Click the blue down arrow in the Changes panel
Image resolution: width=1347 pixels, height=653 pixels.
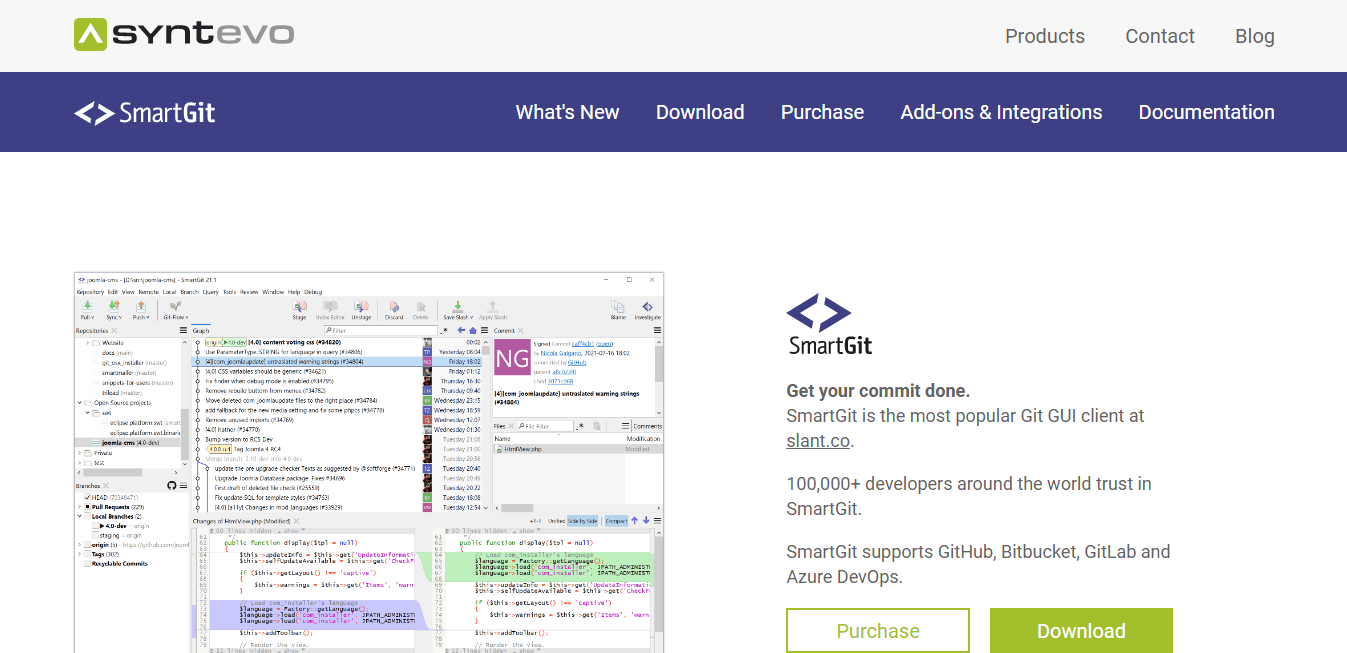[x=646, y=521]
